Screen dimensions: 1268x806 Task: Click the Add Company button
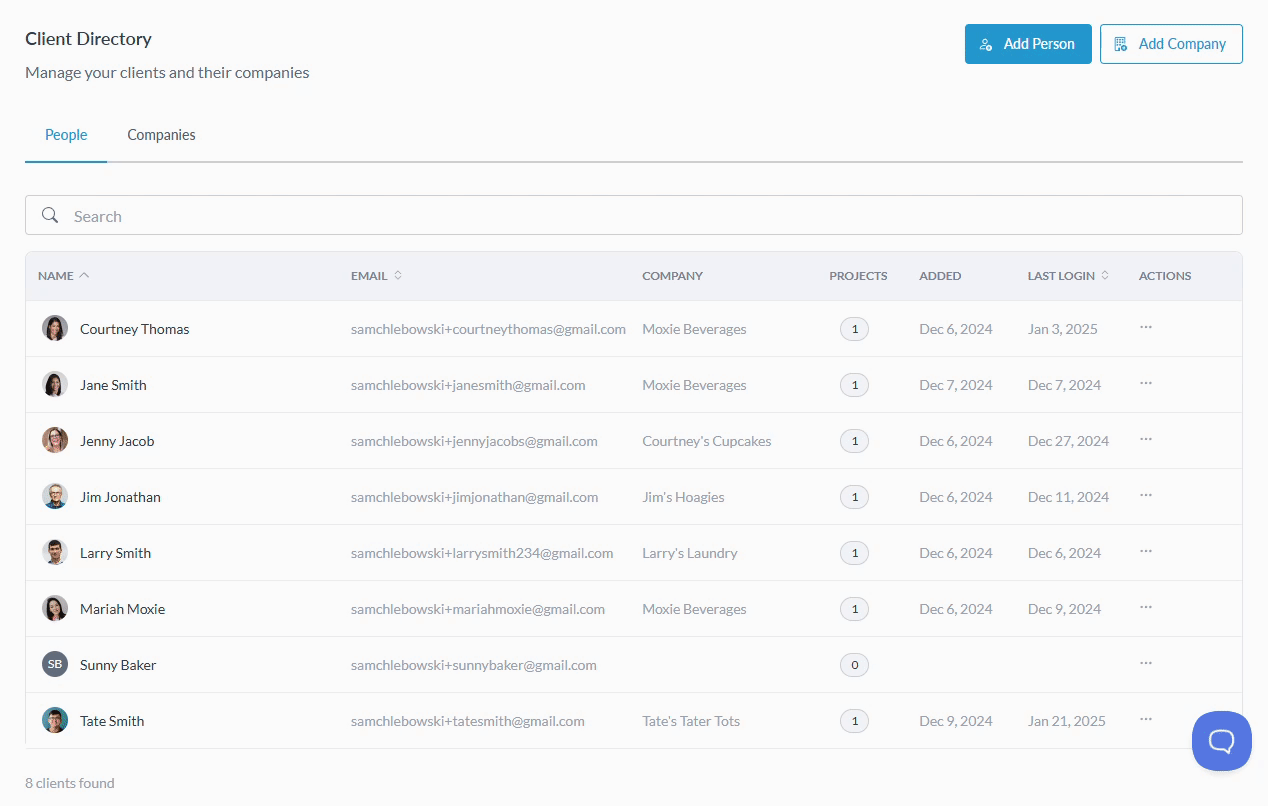point(1170,44)
